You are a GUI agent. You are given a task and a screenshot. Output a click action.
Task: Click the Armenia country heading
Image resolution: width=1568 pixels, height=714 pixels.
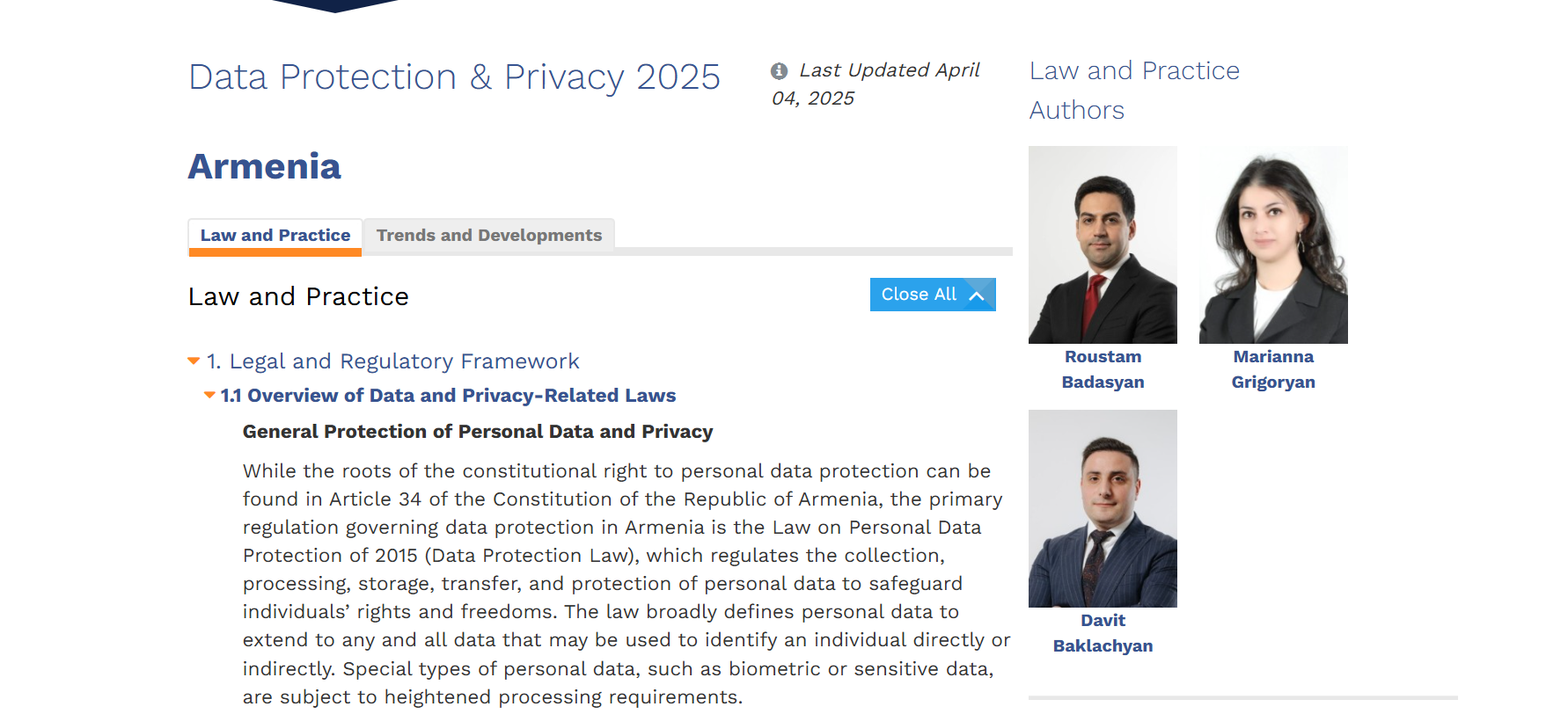[x=264, y=167]
